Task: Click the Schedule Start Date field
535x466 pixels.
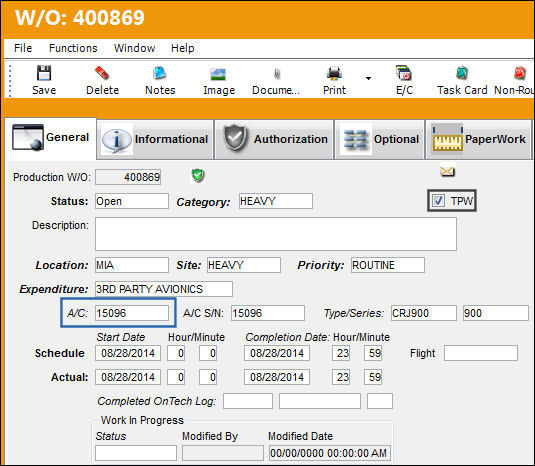Action: (x=128, y=353)
